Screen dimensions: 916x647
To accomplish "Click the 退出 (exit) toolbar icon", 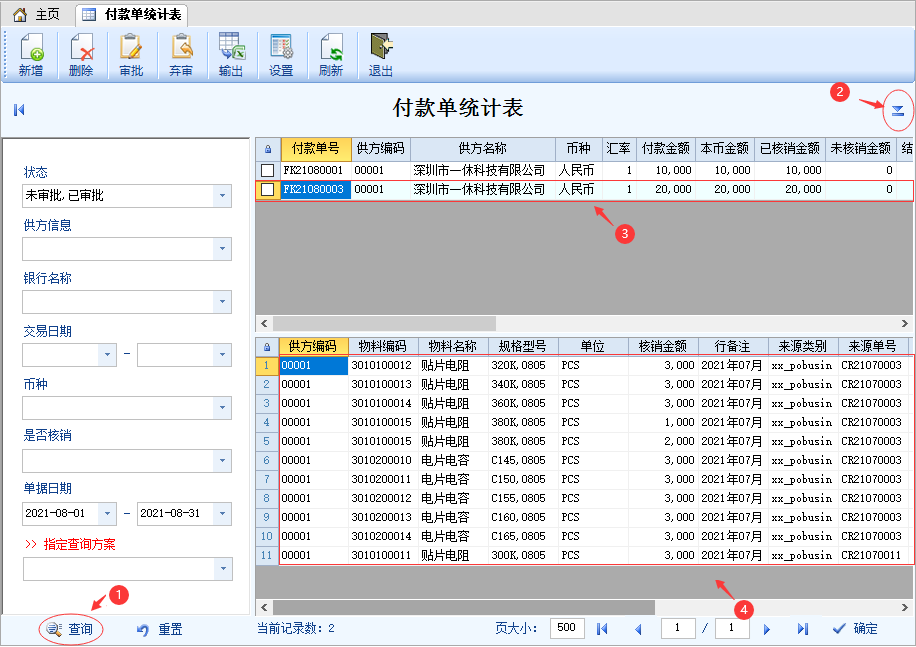I will click(381, 55).
